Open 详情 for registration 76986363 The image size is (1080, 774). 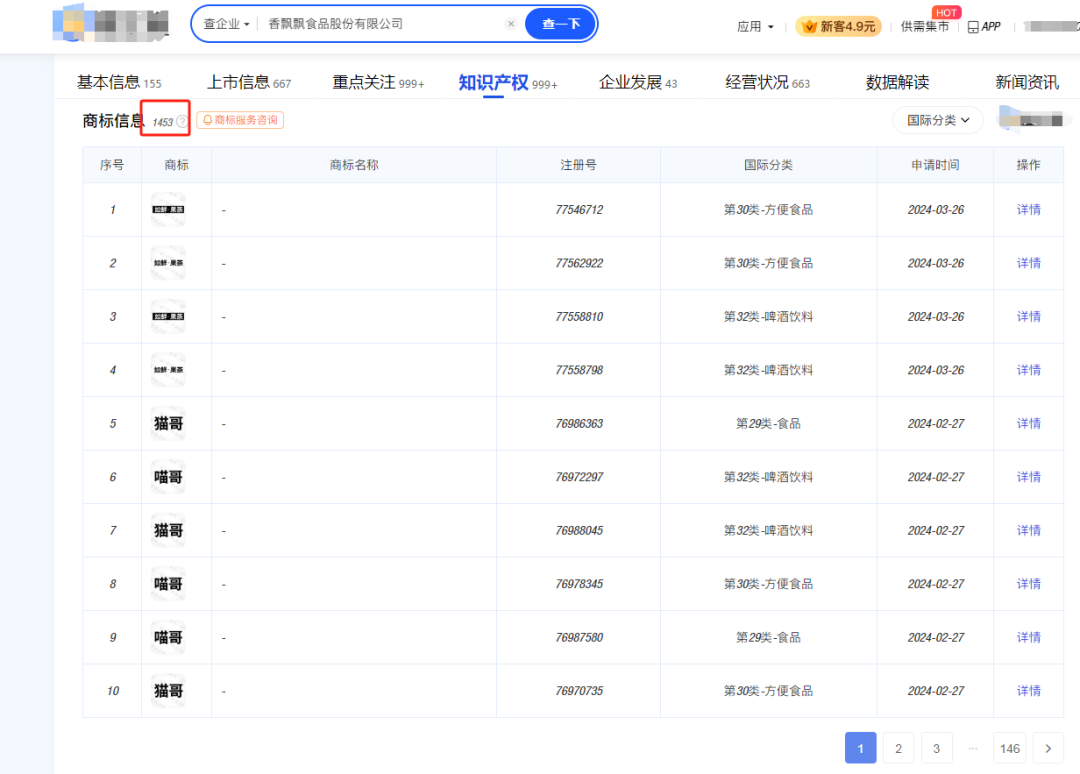tap(1028, 423)
